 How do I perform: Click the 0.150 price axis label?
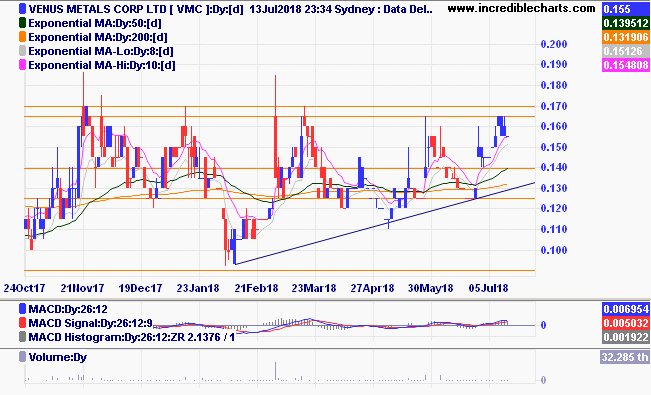point(554,147)
